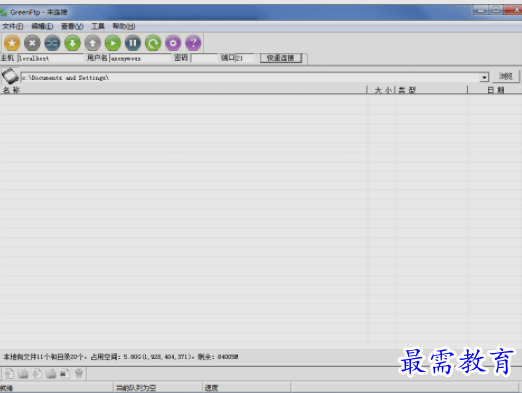This screenshot has height=393, width=522.
Task: Open the 文件(F) menu
Action: 13,26
